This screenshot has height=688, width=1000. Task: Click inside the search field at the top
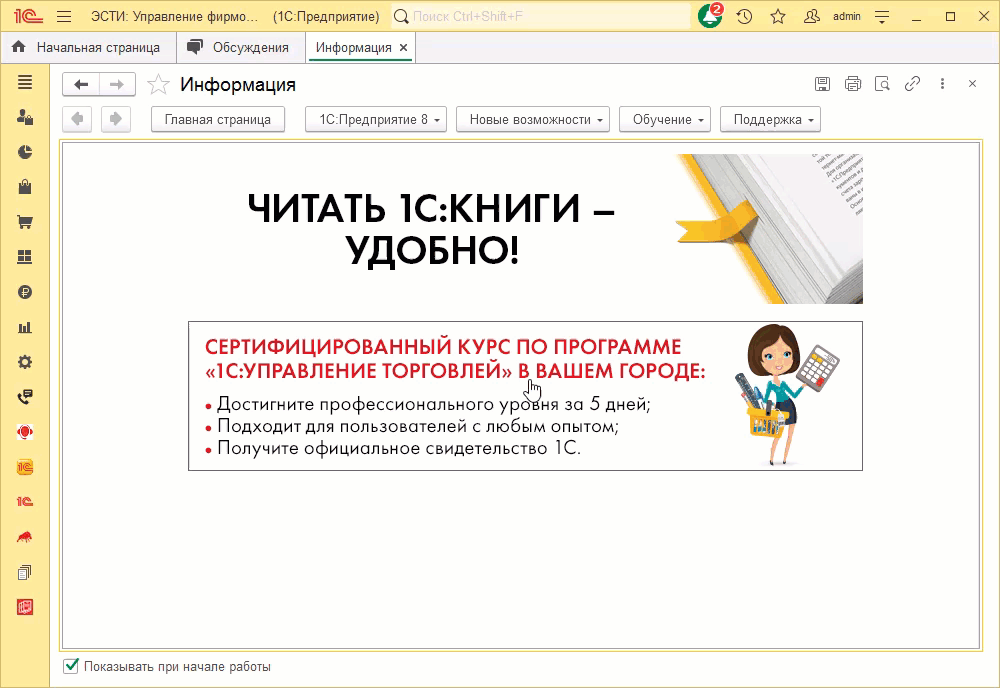(x=500, y=16)
